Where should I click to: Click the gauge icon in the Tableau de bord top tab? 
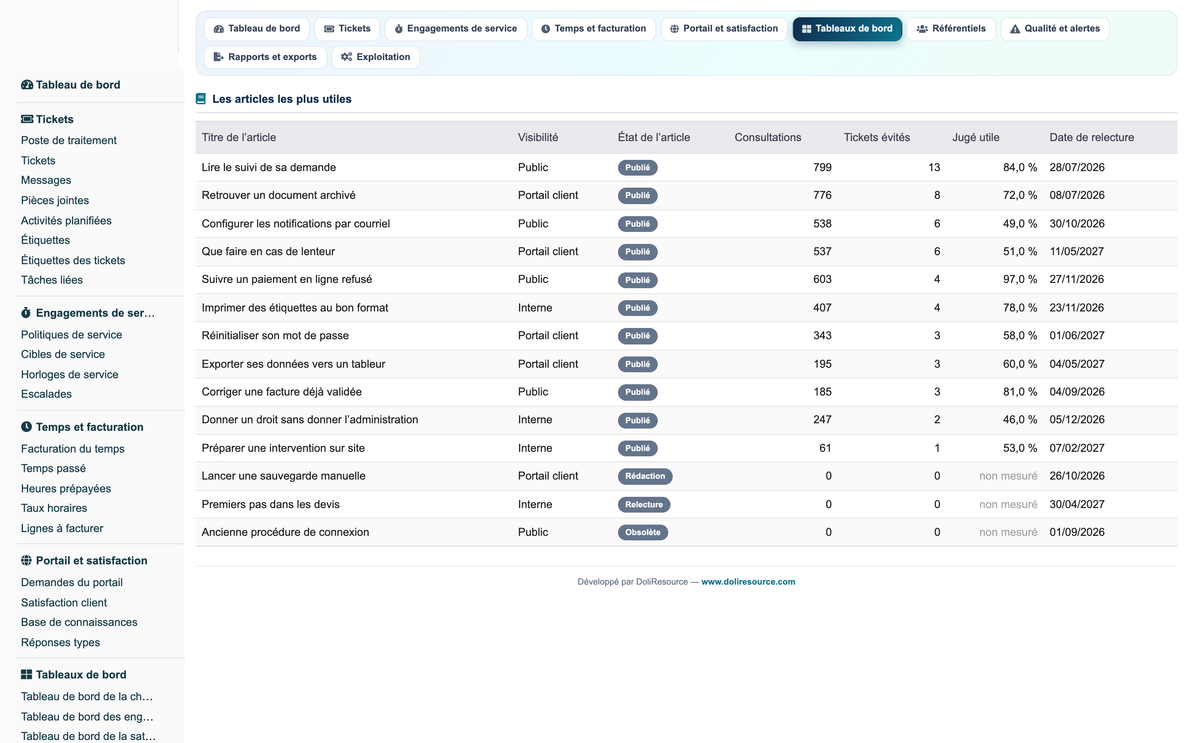(219, 29)
